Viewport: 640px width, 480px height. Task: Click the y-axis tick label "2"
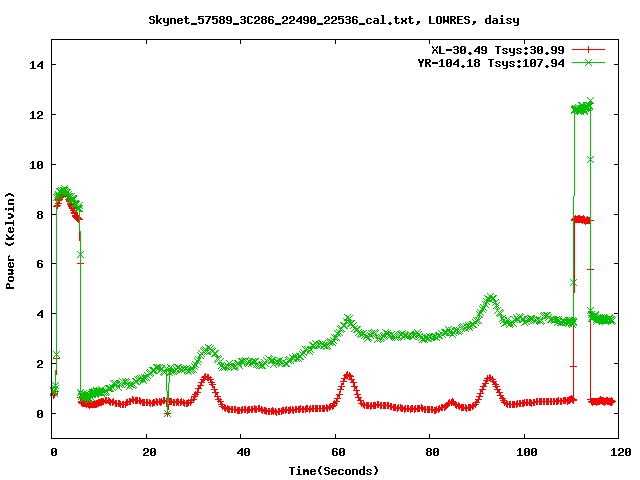click(x=40, y=364)
